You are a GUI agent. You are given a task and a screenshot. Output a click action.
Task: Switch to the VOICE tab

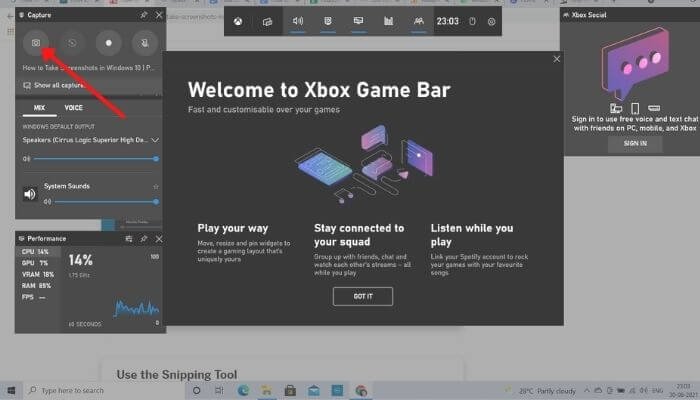[74, 108]
